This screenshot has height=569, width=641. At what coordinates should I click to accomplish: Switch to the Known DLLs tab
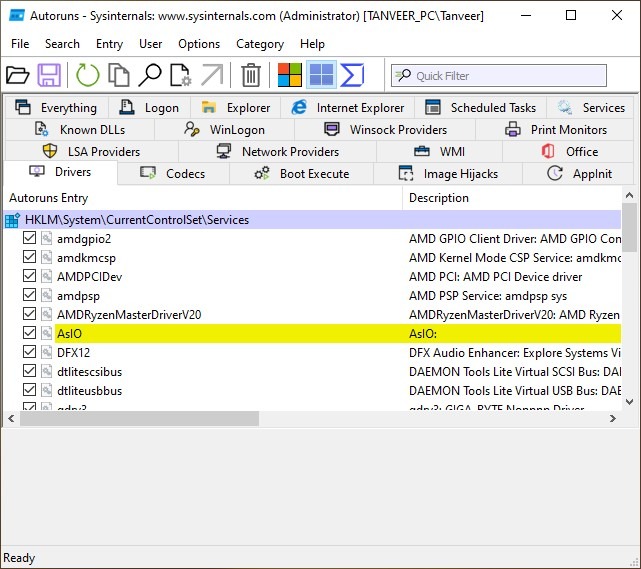[80, 130]
